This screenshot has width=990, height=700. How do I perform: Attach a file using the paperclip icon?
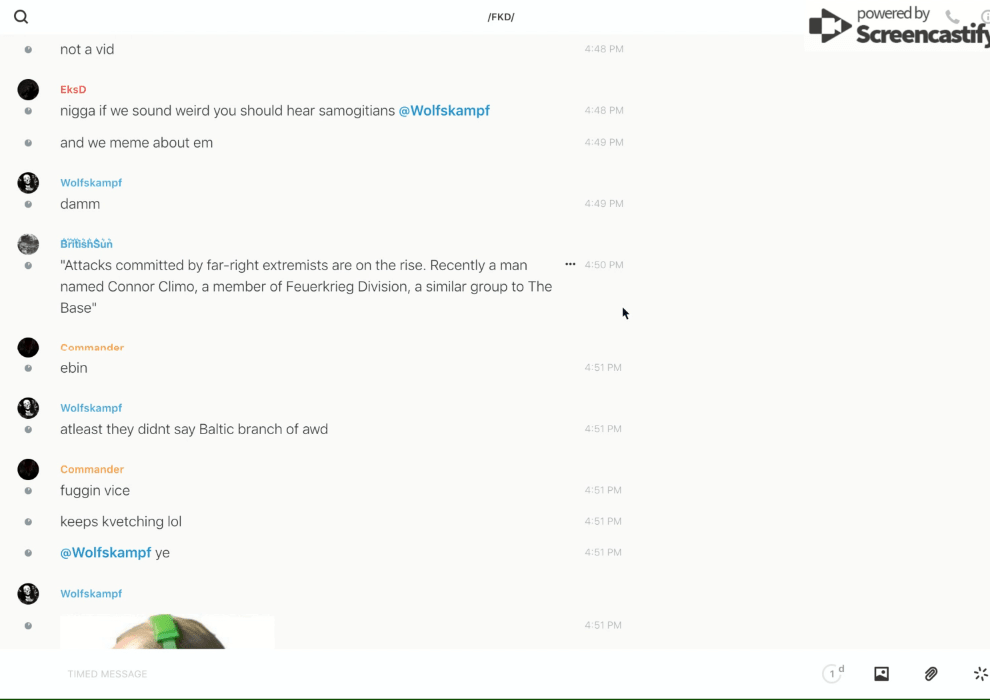(x=931, y=674)
